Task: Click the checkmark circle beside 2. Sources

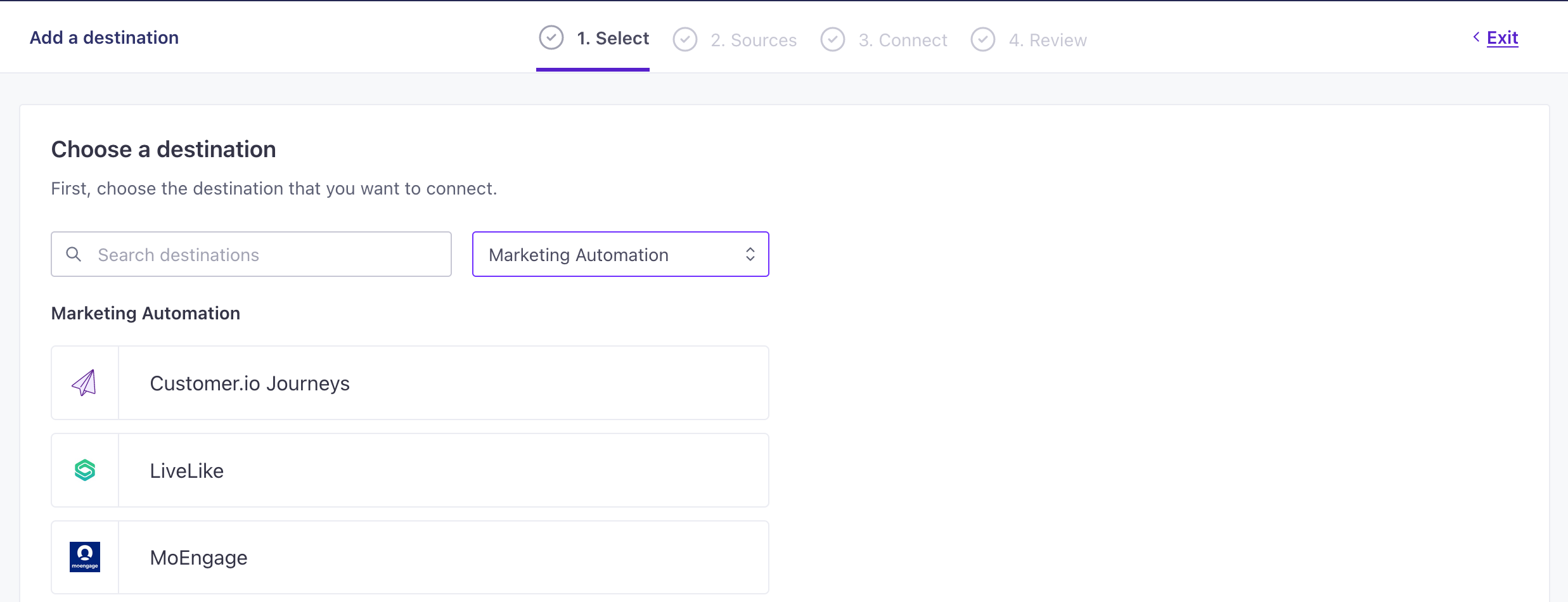Action: pyautogui.click(x=685, y=39)
